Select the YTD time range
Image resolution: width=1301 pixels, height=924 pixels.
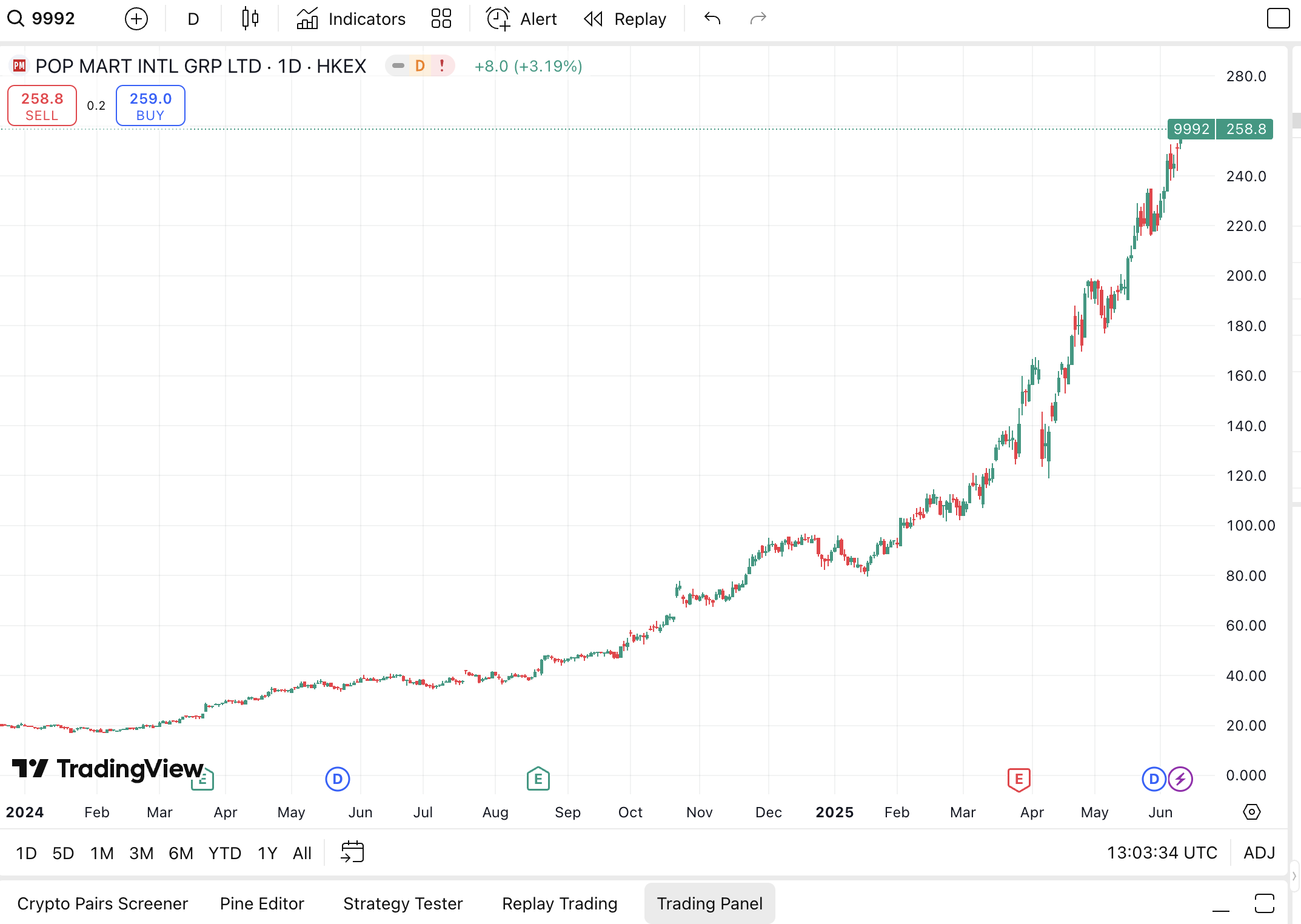225,854
